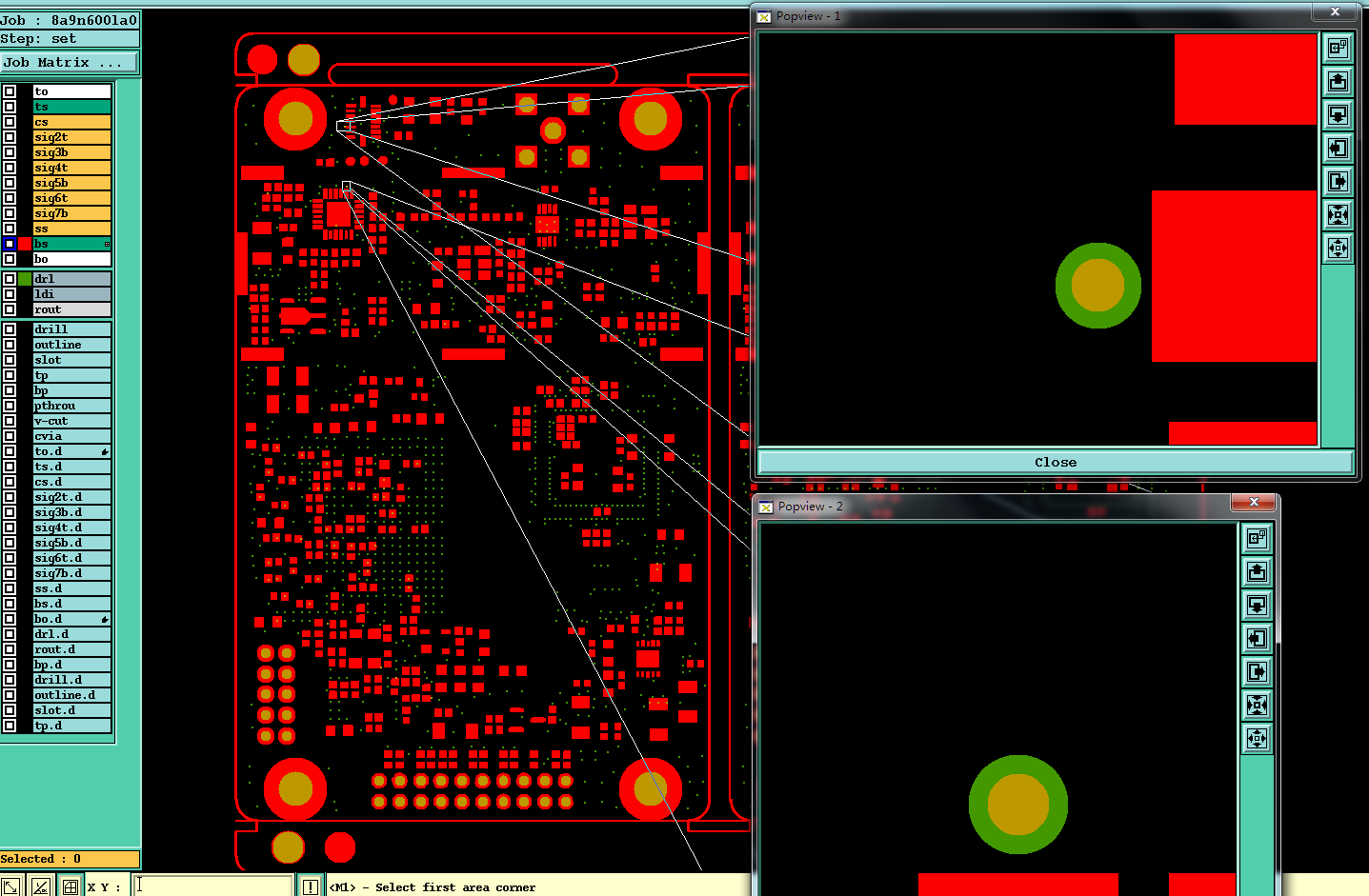Click the small grid marker on the bs layer row
The height and width of the screenshot is (896, 1369).
point(107,244)
